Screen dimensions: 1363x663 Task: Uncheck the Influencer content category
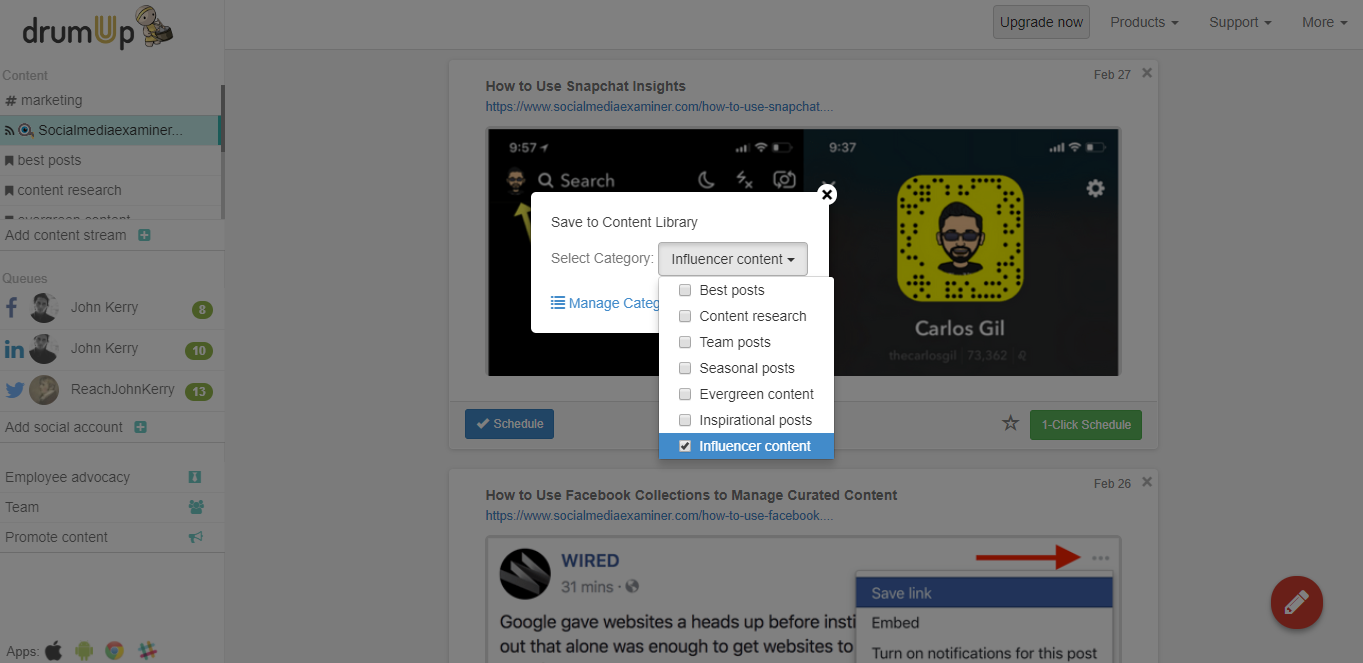click(x=685, y=446)
